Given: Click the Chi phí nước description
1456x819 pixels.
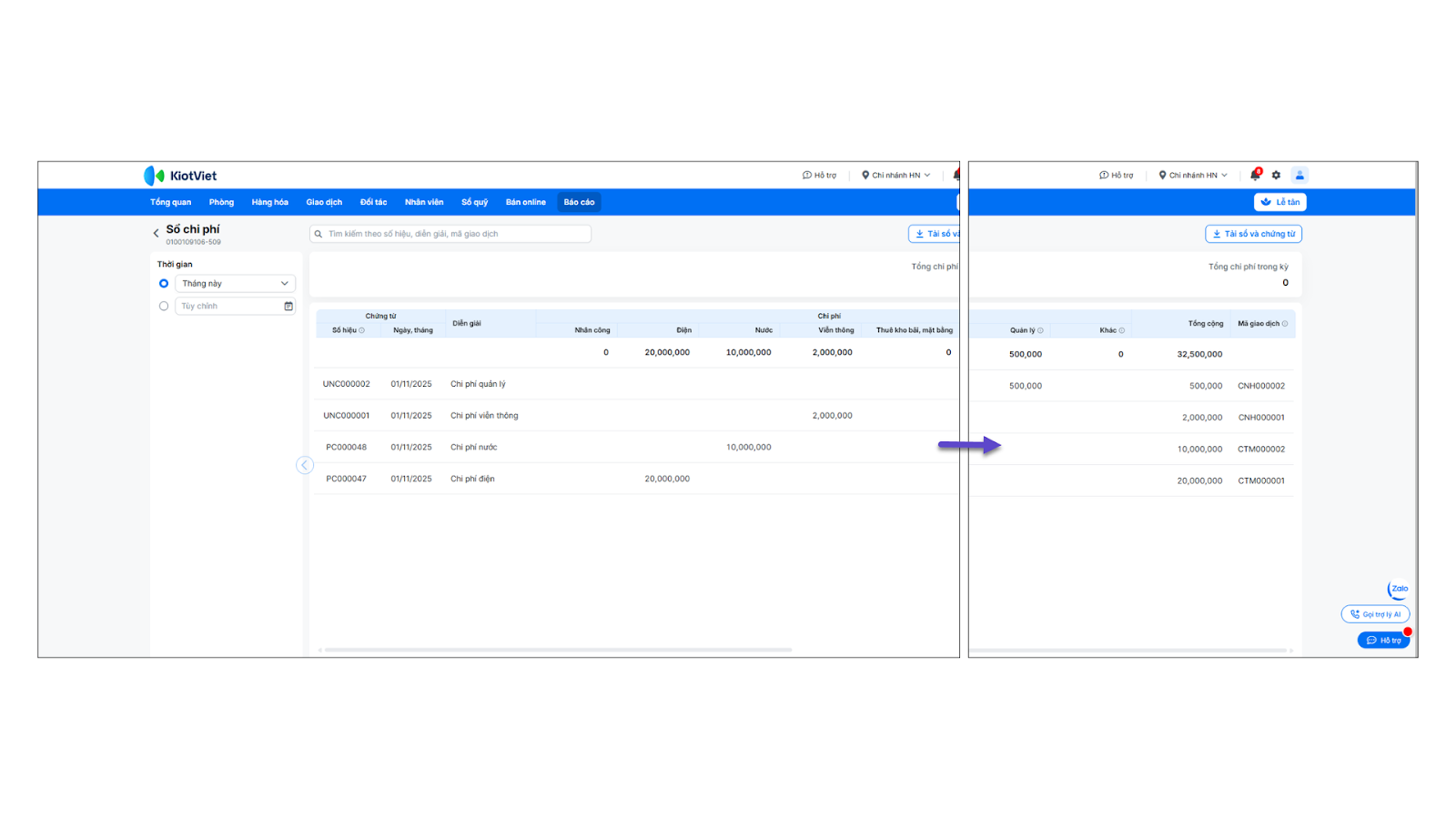Looking at the screenshot, I should coord(473,448).
